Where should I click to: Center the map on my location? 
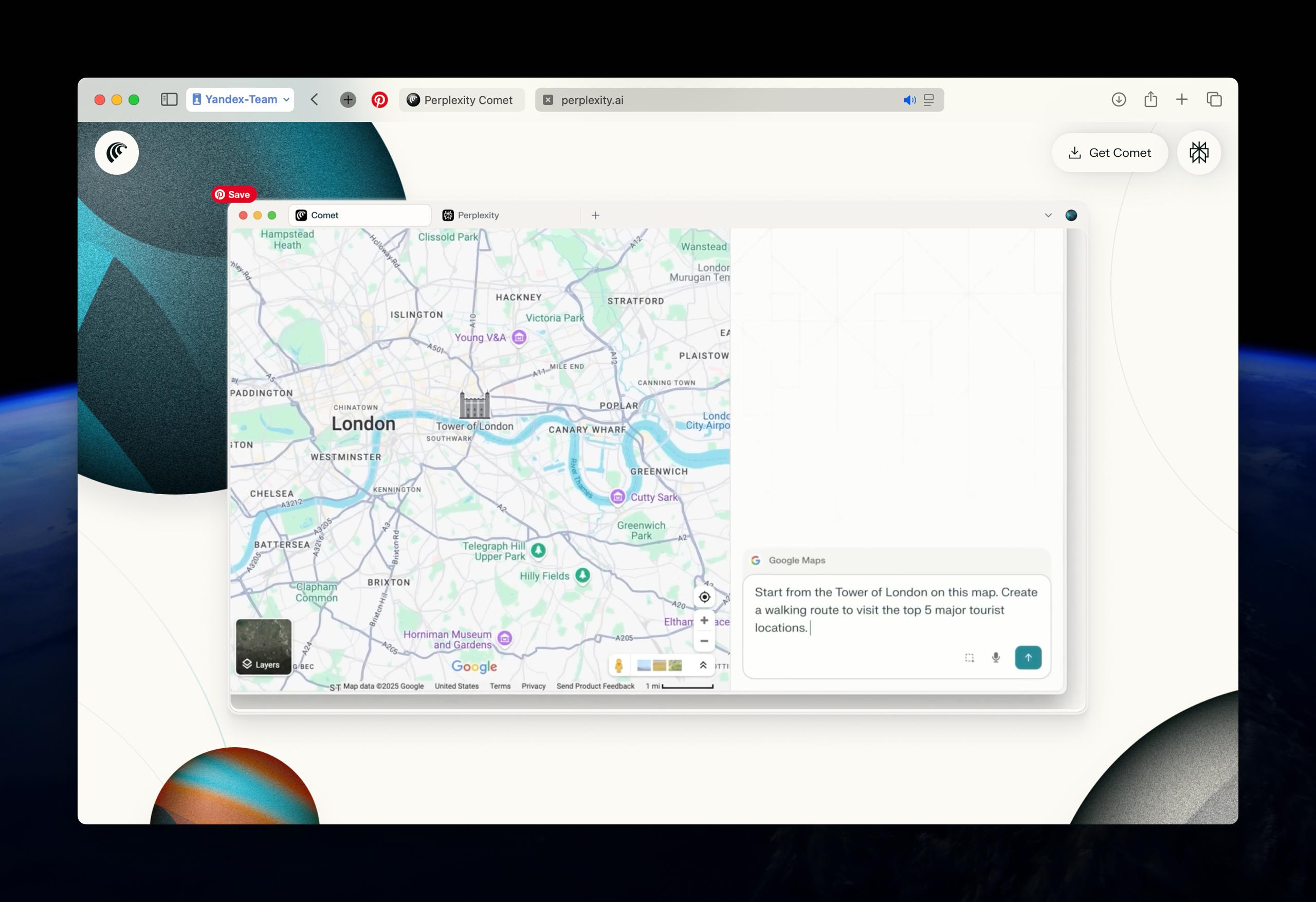(x=704, y=597)
